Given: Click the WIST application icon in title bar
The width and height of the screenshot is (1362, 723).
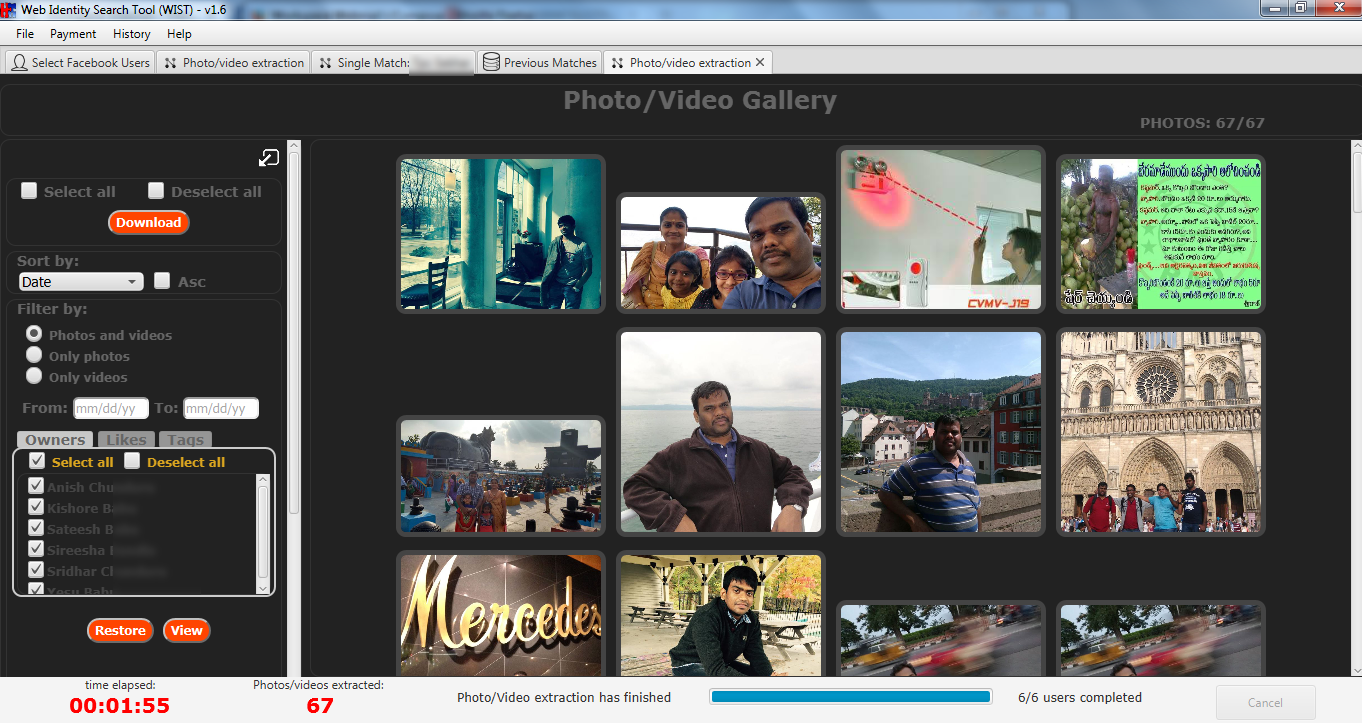Looking at the screenshot, I should tap(9, 9).
